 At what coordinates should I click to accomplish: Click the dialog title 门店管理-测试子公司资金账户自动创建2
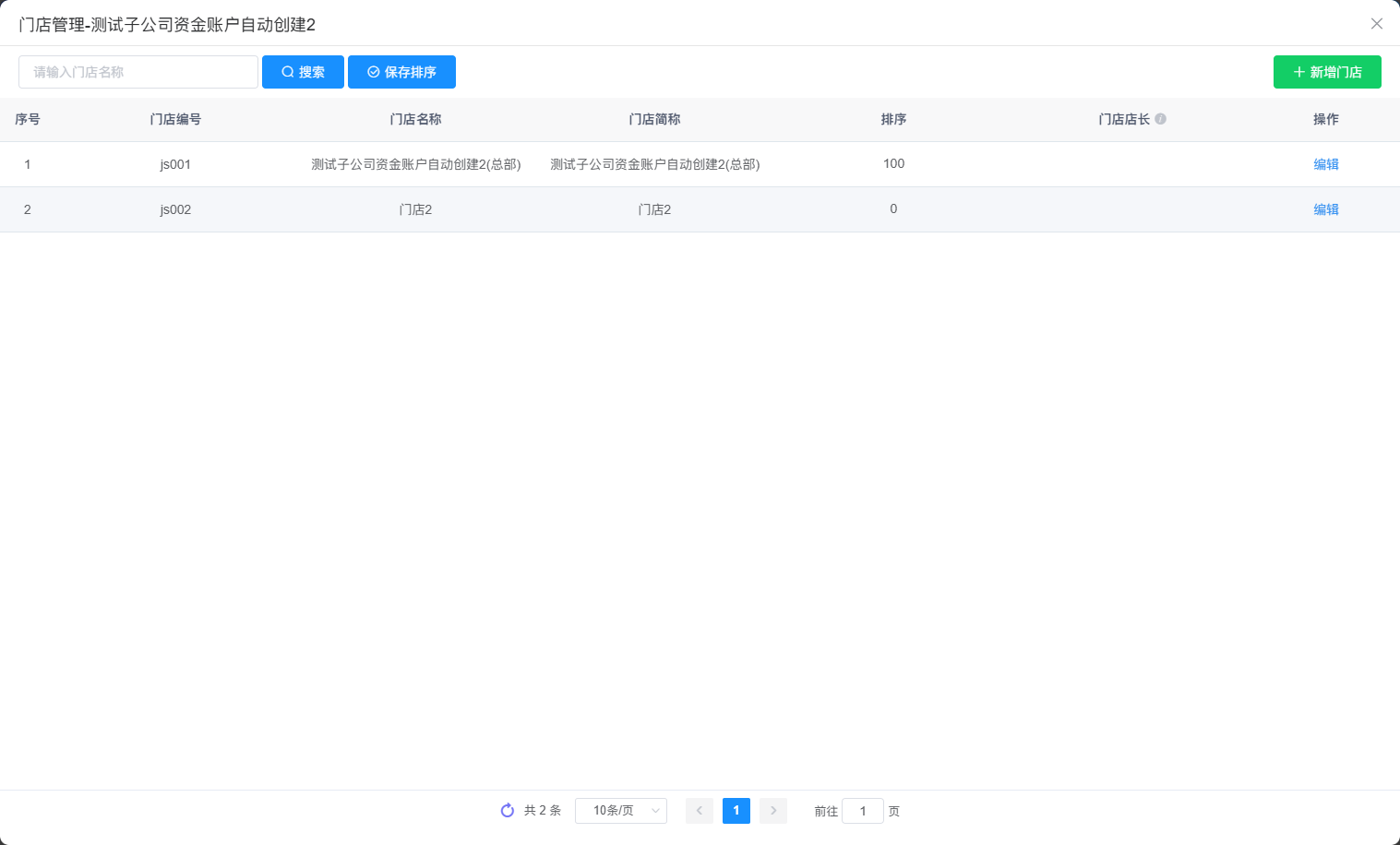click(x=167, y=25)
